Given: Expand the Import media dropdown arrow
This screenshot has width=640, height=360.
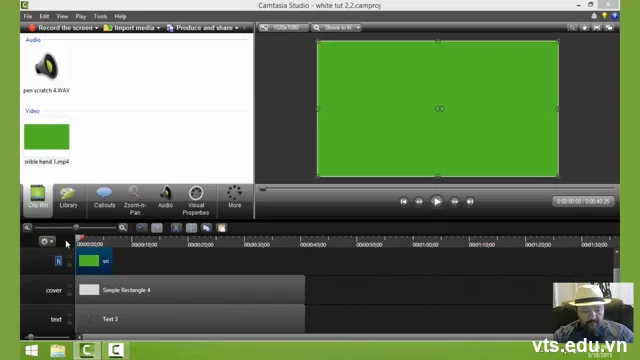Looking at the screenshot, I should [x=158, y=28].
